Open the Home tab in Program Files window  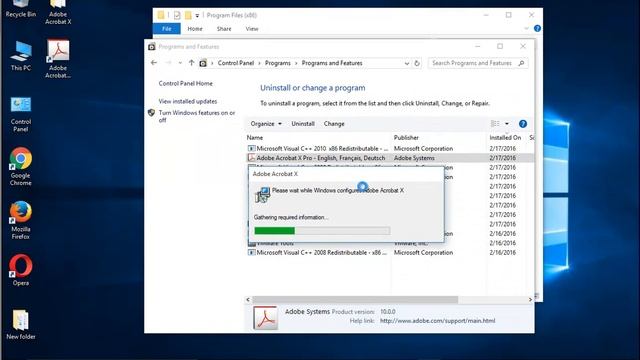point(195,29)
